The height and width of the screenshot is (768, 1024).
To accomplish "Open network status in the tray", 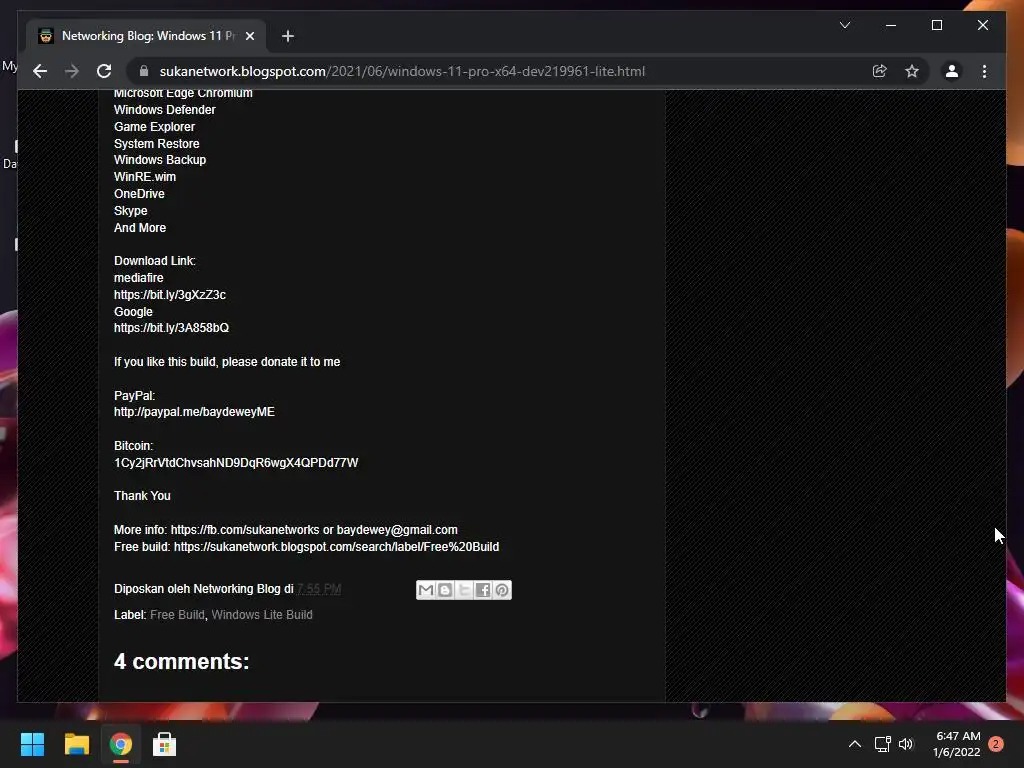I will [882, 744].
